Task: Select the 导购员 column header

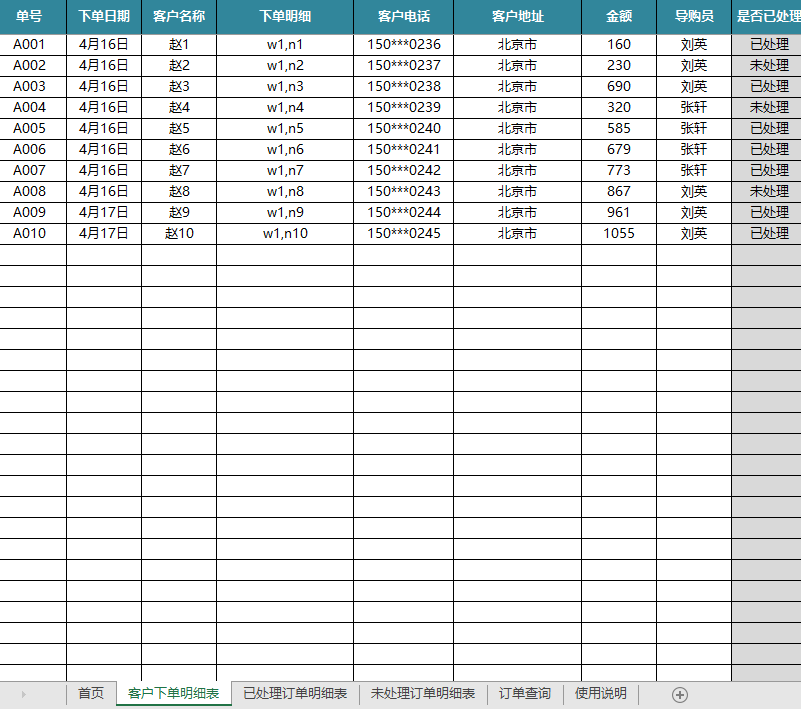Action: click(694, 16)
